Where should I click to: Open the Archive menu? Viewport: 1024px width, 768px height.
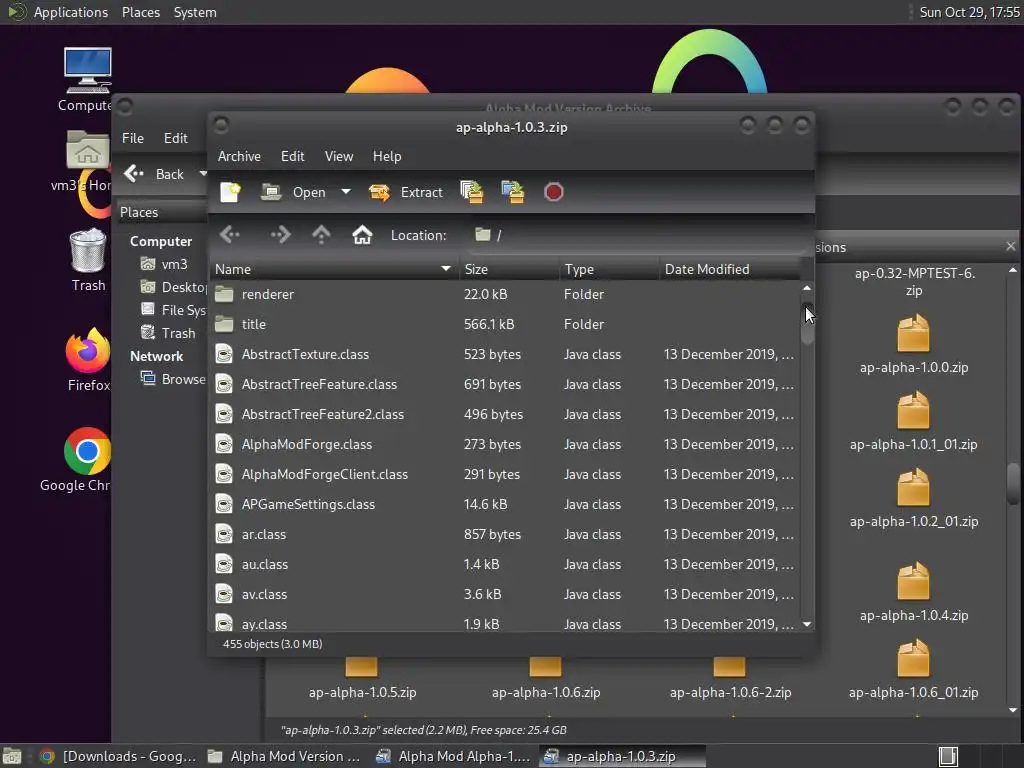click(239, 156)
